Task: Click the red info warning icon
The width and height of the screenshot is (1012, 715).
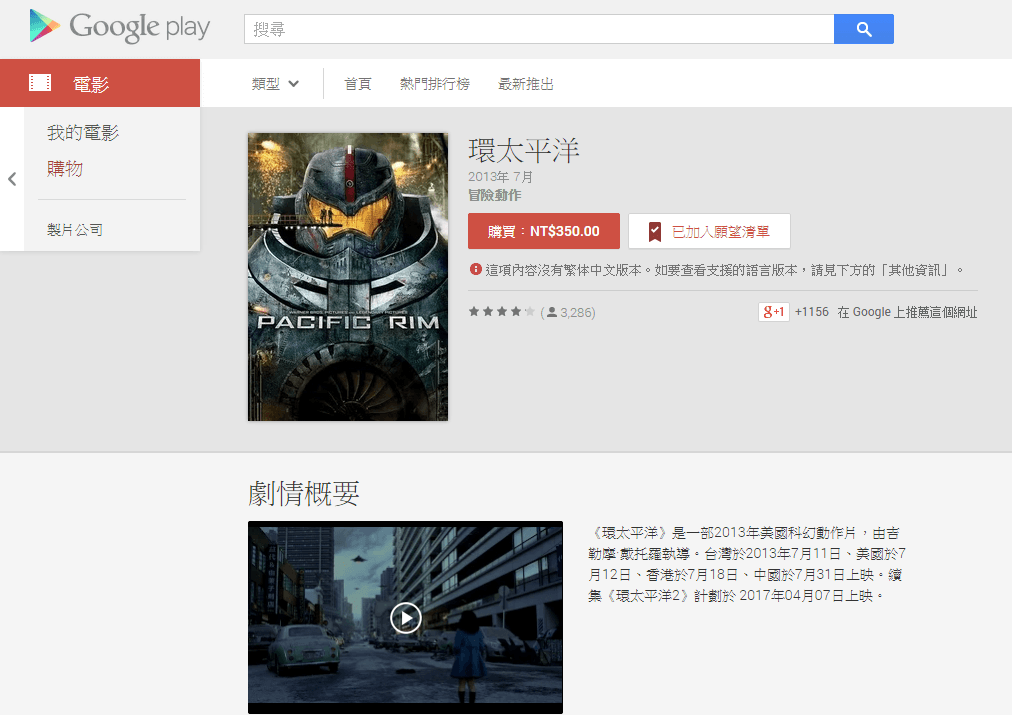Action: click(476, 269)
